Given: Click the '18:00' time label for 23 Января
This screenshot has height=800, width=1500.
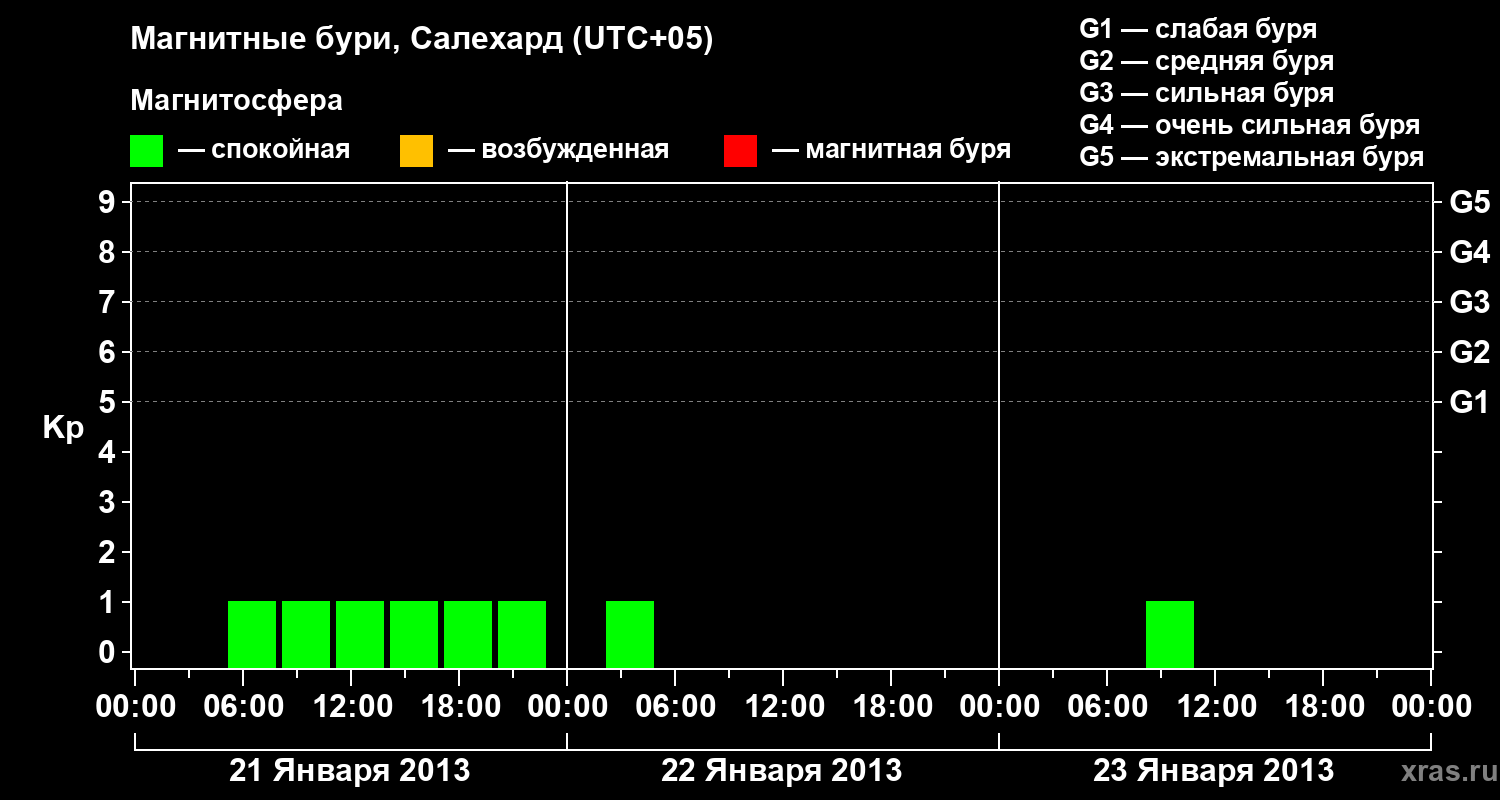Looking at the screenshot, I should tap(1323, 707).
